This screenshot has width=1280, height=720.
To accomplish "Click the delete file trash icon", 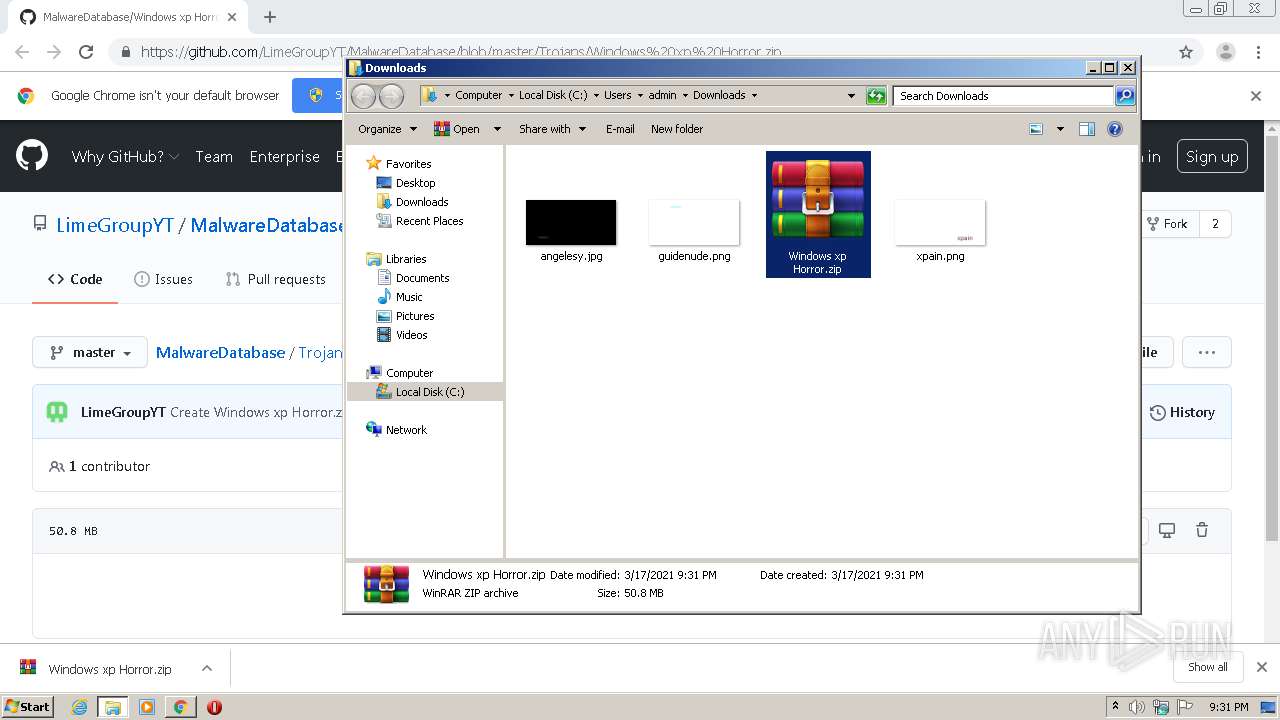I will [1202, 530].
